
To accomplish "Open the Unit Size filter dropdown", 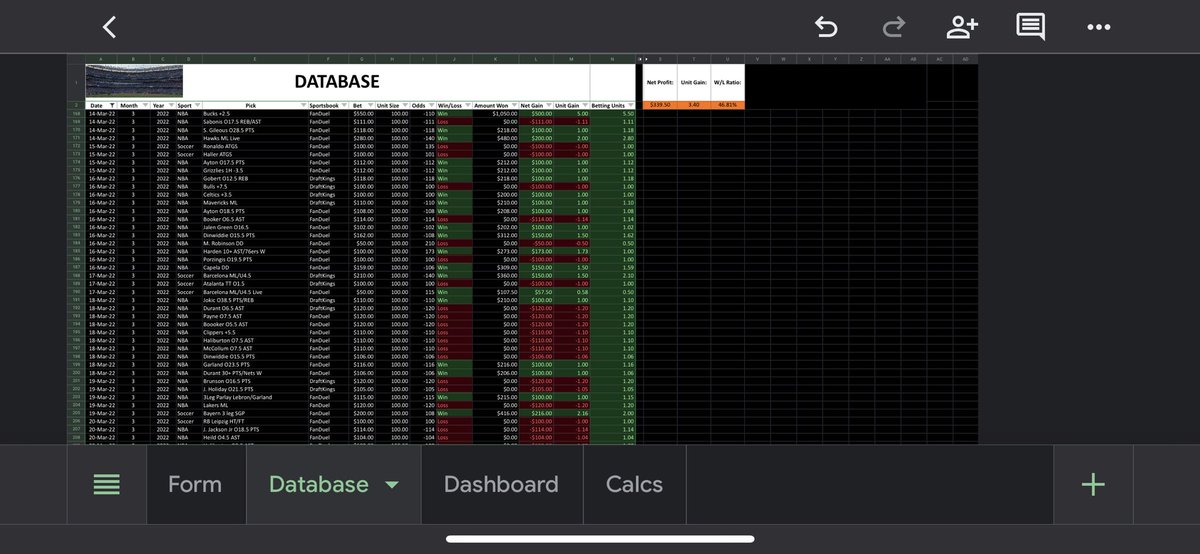I will (x=405, y=105).
